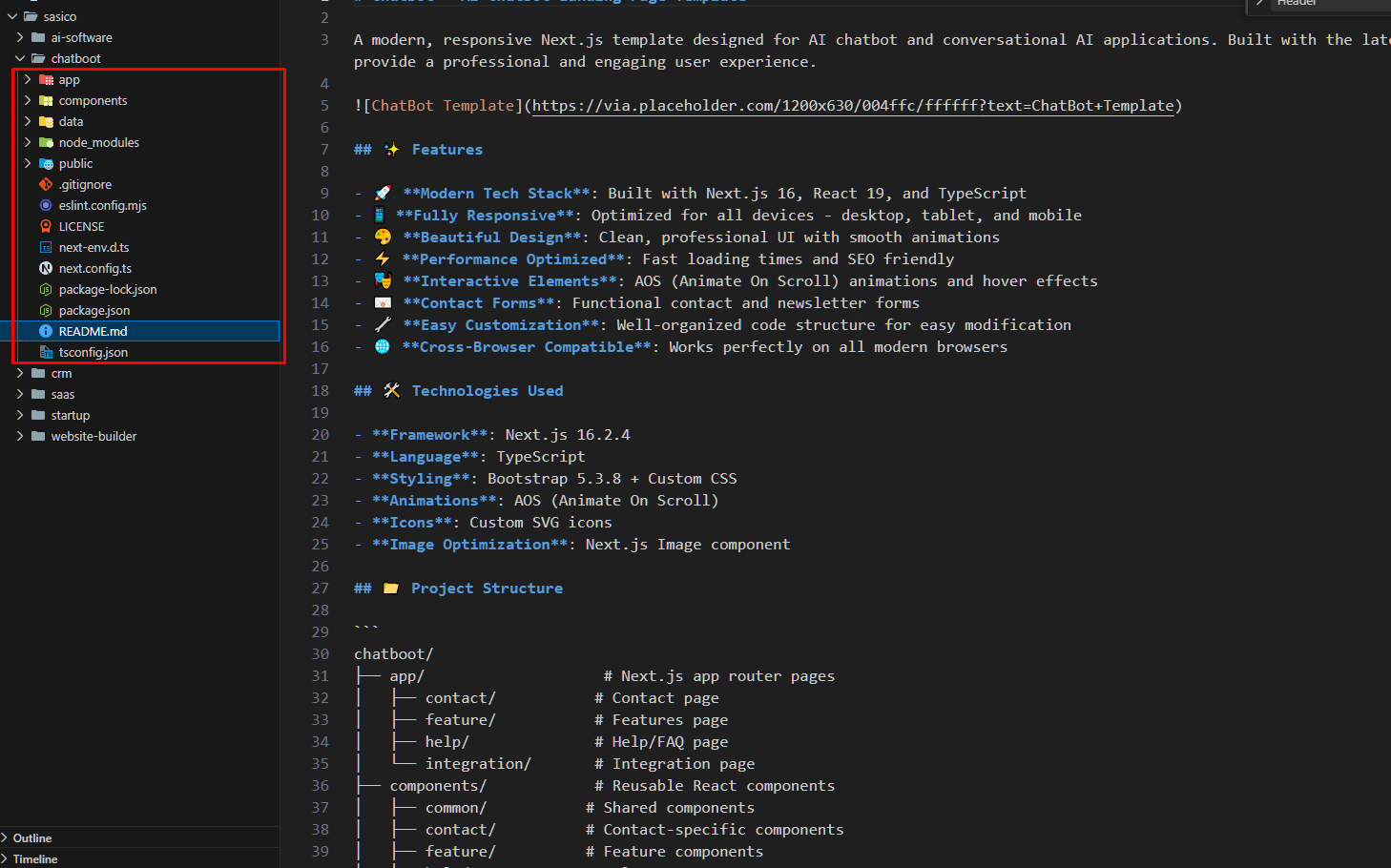Screen dimensions: 1391x868
Task: Click the app folder icon
Action: 46,80
